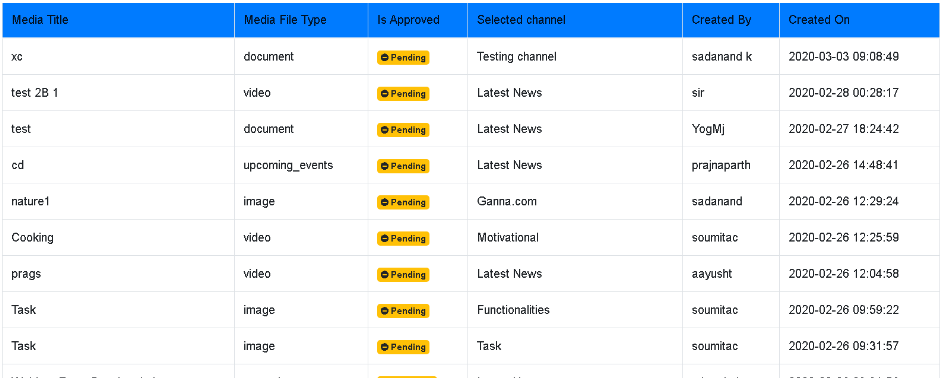Screen dimensions: 944x391
Task: Click the Functionalities channel cell
Action: point(513,310)
